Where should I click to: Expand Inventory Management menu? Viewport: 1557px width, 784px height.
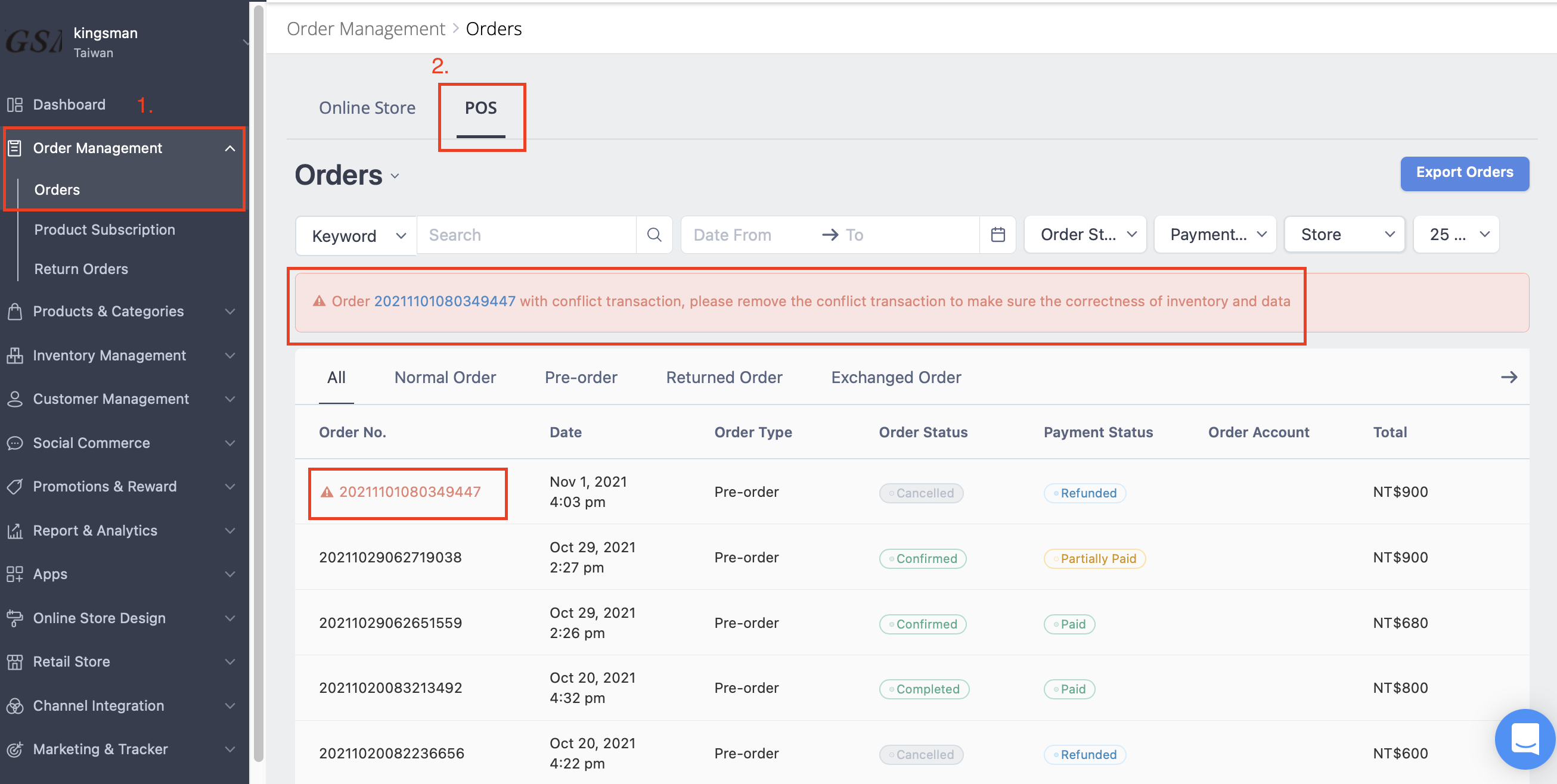coord(229,355)
